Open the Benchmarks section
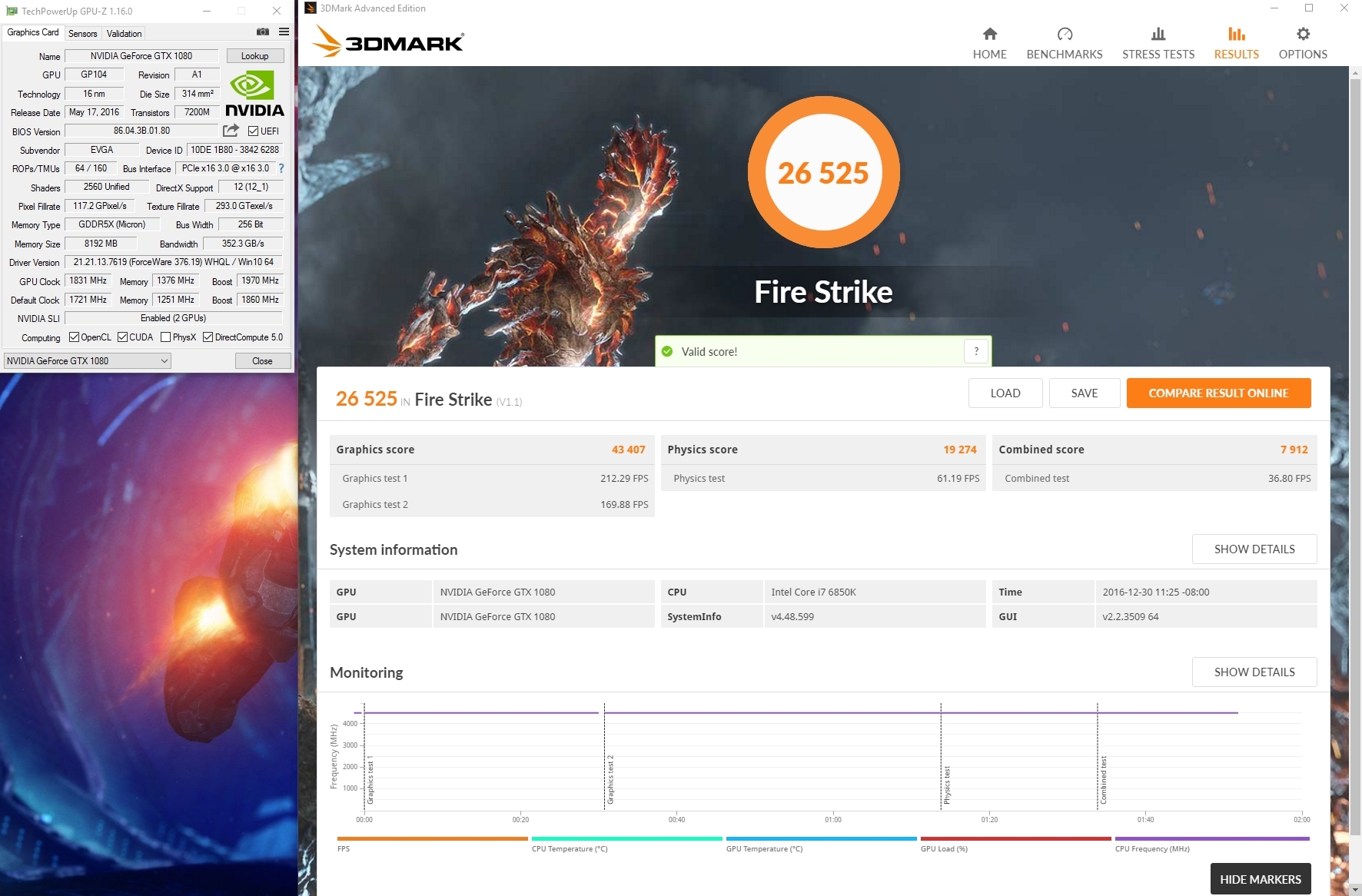Viewport: 1362px width, 896px height. point(1065,43)
